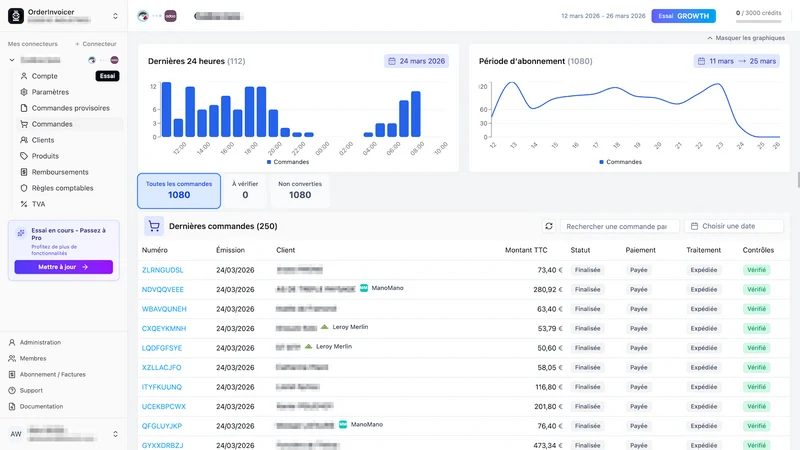
Task: Open the organization switcher chevrons beside OrderInvoicer
Action: pos(115,16)
